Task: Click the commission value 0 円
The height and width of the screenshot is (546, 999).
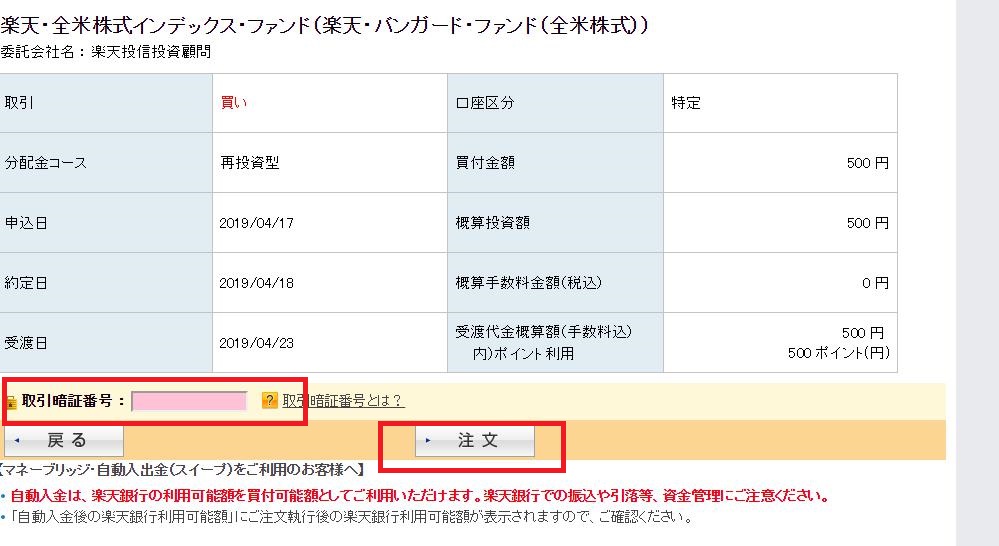Action: (875, 283)
